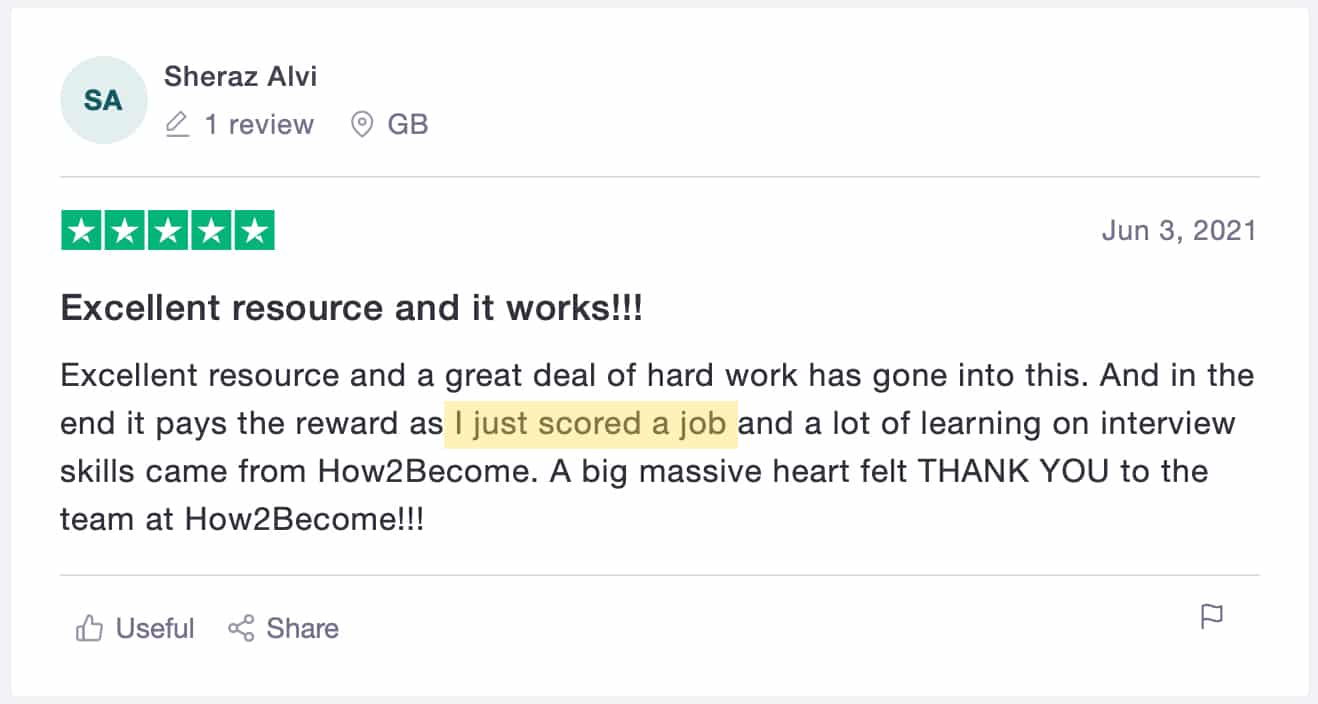
Task: Click the location pin icon
Action: point(362,125)
